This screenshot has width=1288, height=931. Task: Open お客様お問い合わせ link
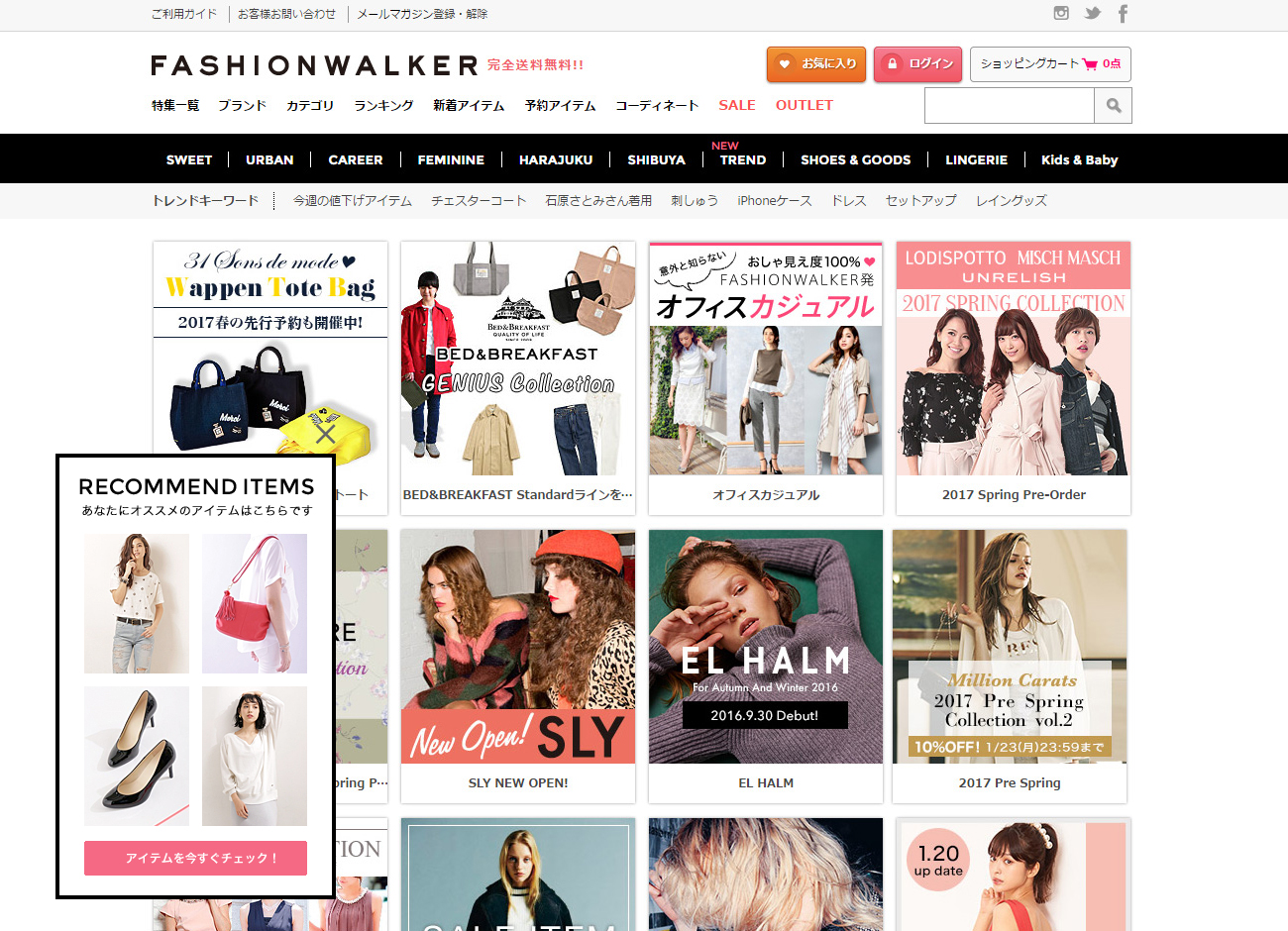[286, 14]
